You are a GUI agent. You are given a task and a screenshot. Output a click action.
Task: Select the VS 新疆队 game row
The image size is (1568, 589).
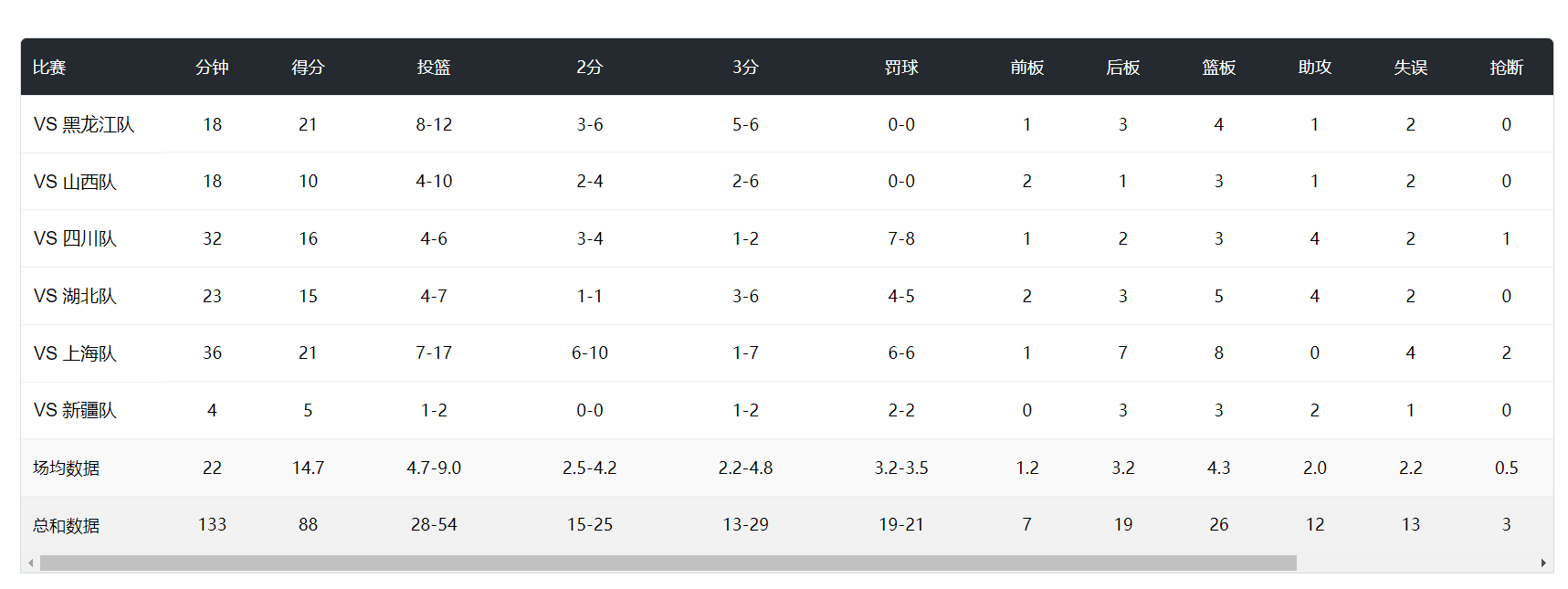75,410
